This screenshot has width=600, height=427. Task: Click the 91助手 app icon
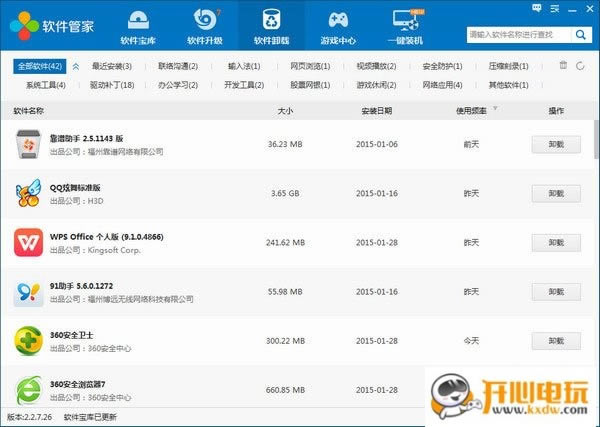coord(28,293)
